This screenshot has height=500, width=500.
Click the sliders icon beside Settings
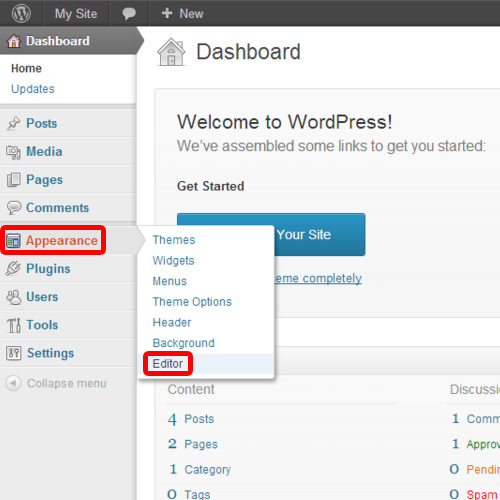coord(14,353)
